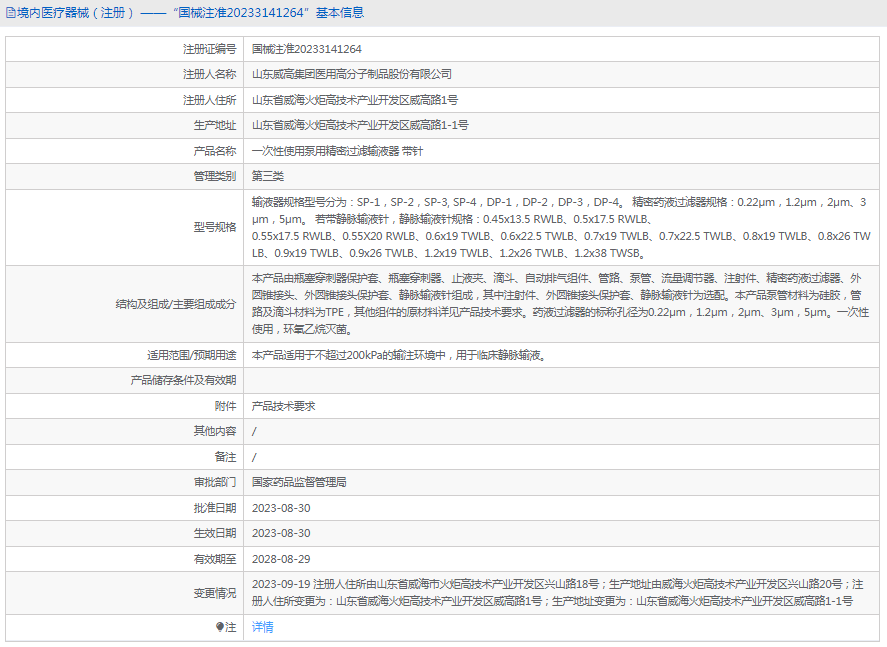
Task: Select address 山东省威海火炬高技术产业开发区威高路1号
Action: click(355, 100)
